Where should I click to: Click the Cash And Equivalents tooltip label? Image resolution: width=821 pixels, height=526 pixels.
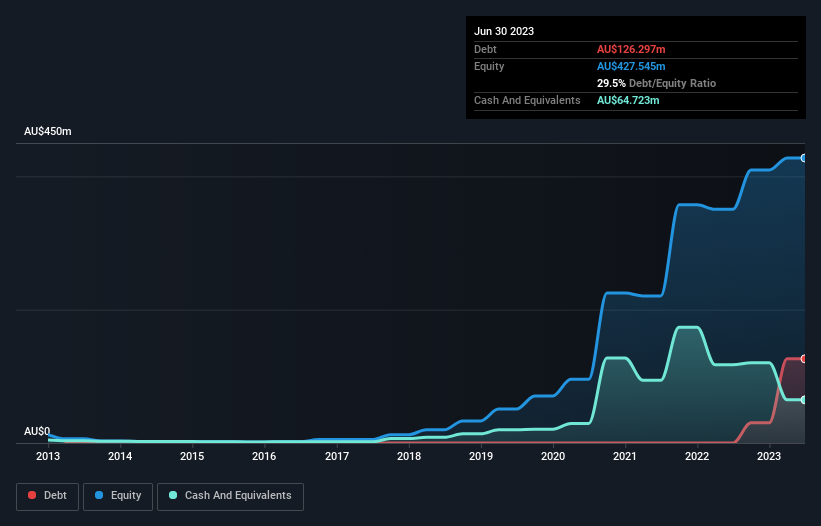coord(527,100)
